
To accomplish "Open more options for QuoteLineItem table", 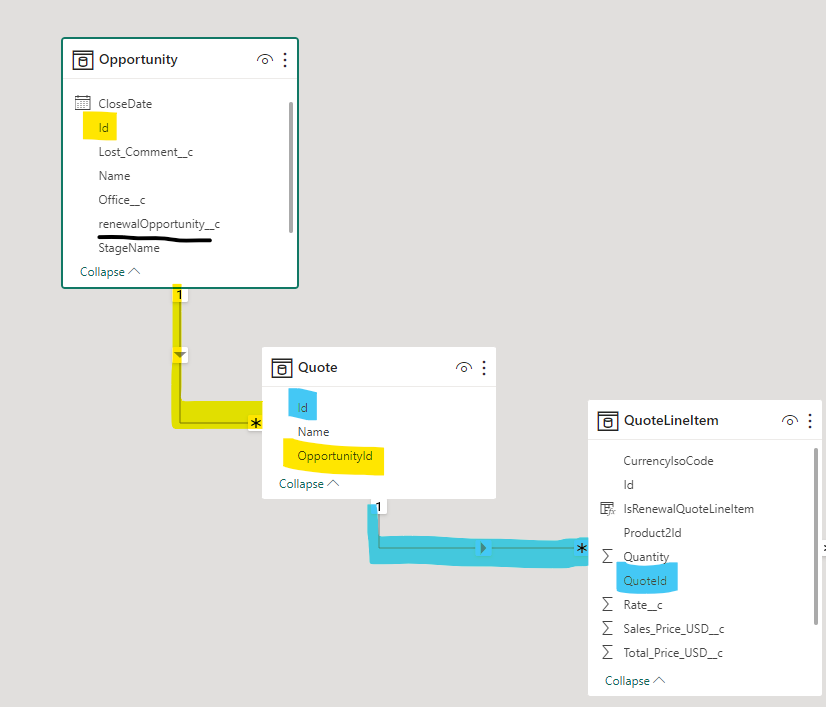I will pyautogui.click(x=810, y=420).
